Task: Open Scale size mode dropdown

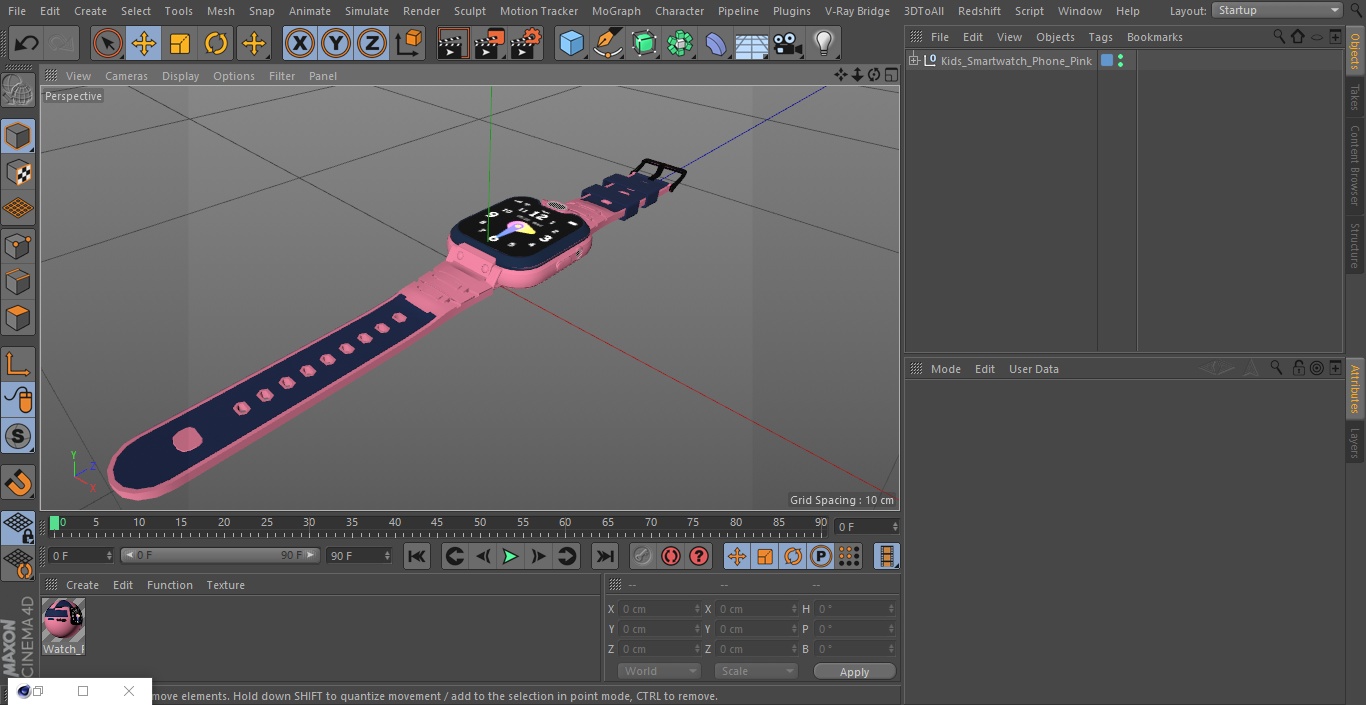Action: tap(756, 671)
